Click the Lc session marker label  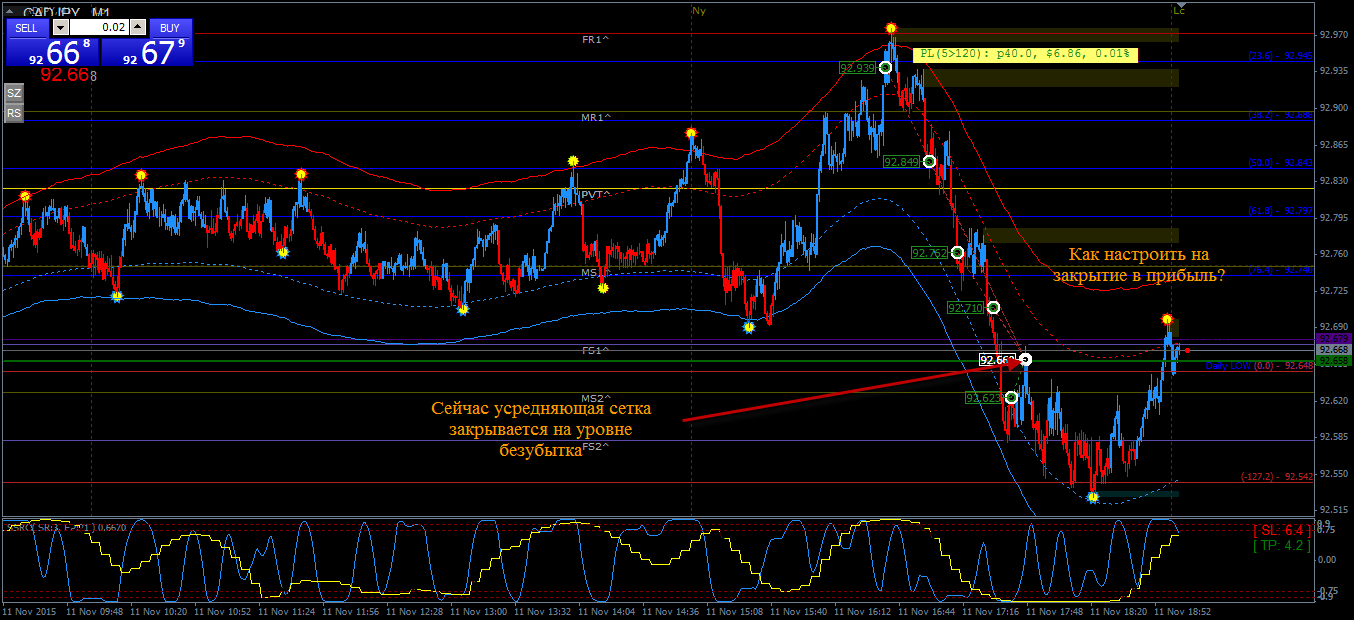pos(1179,10)
